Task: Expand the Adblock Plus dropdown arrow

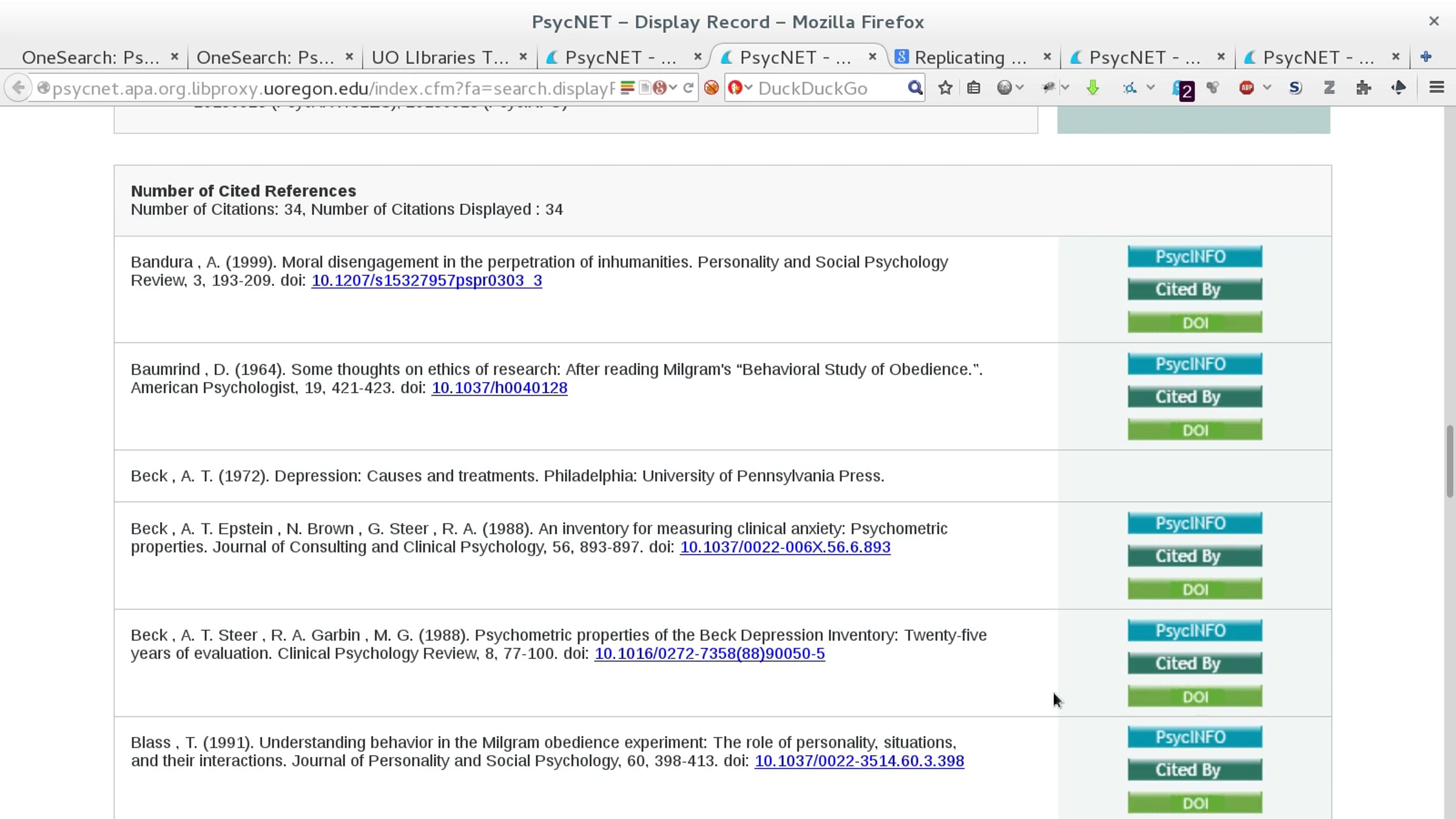Action: coord(1267,88)
